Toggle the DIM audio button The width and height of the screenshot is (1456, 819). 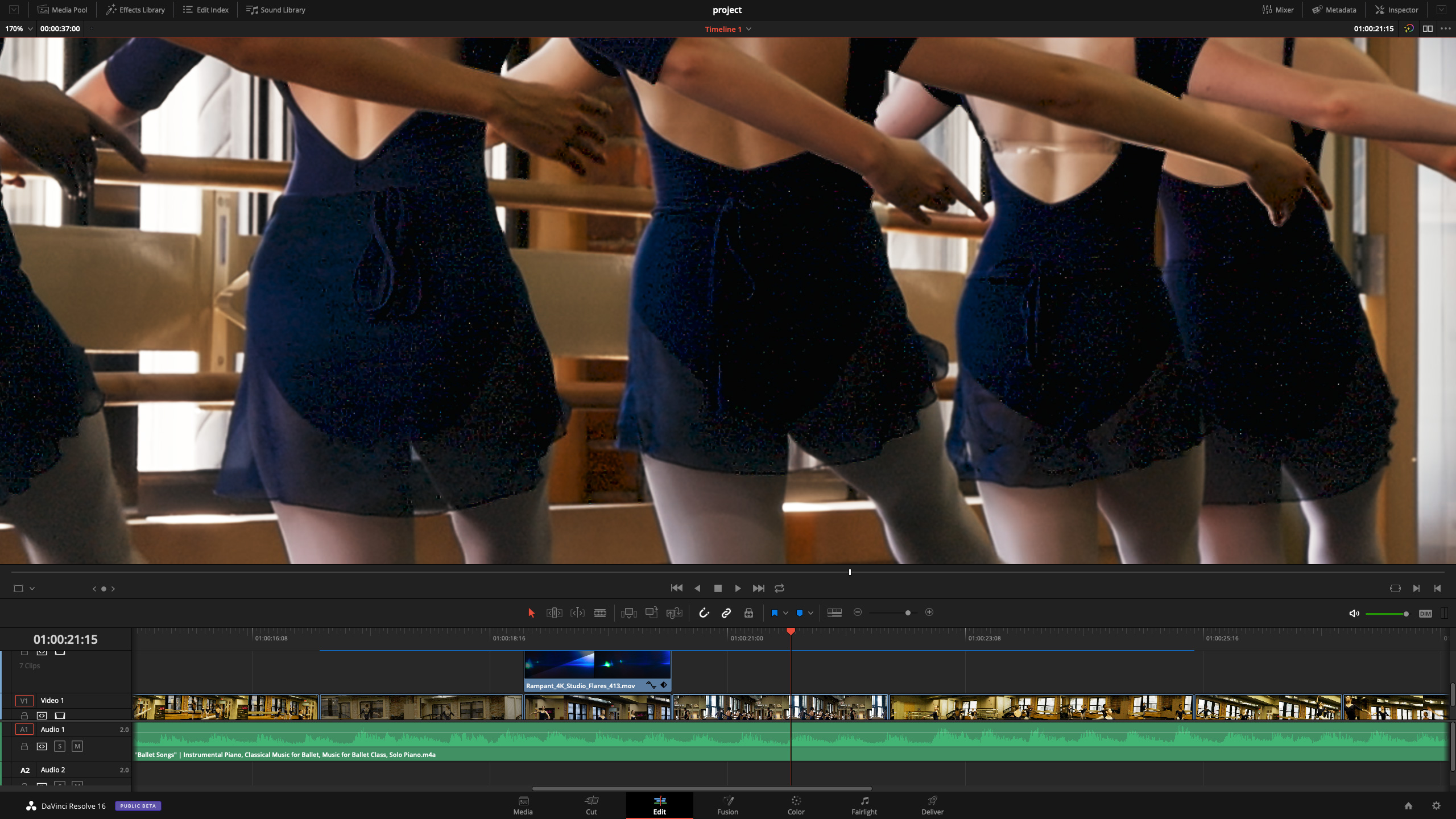pos(1425,614)
